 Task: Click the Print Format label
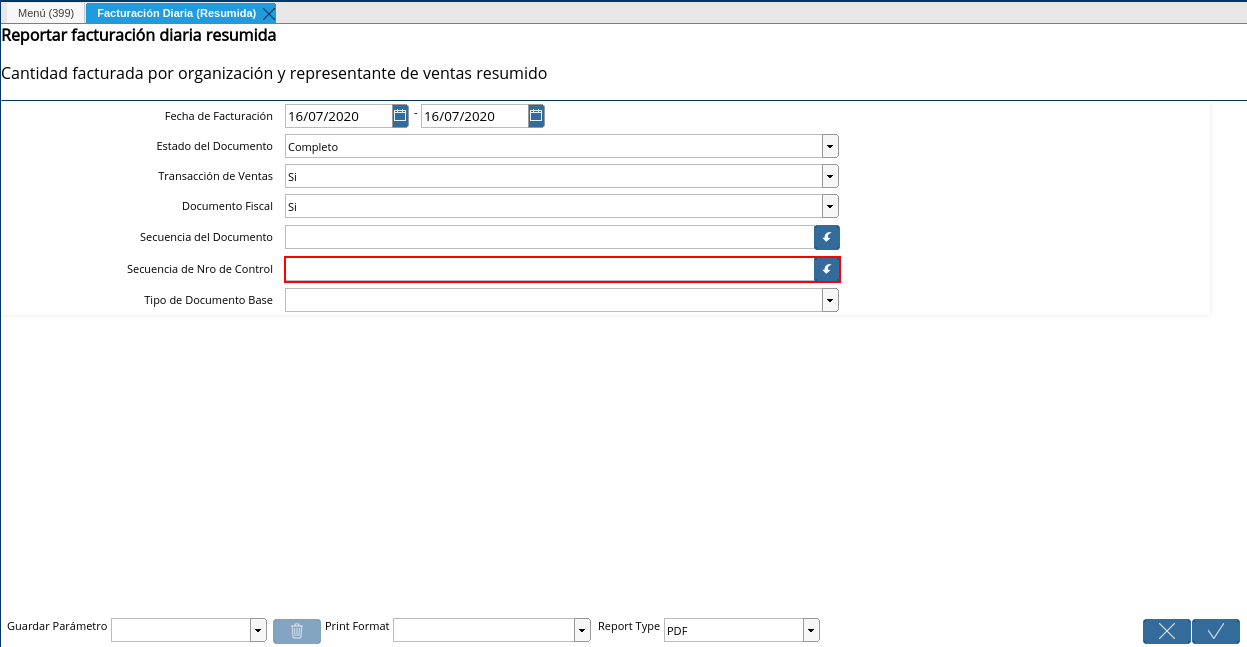click(x=357, y=627)
